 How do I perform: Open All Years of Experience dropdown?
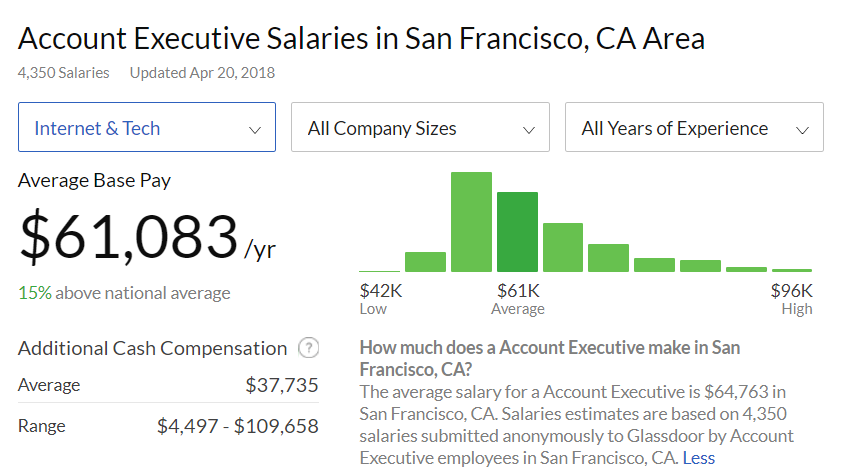(694, 127)
